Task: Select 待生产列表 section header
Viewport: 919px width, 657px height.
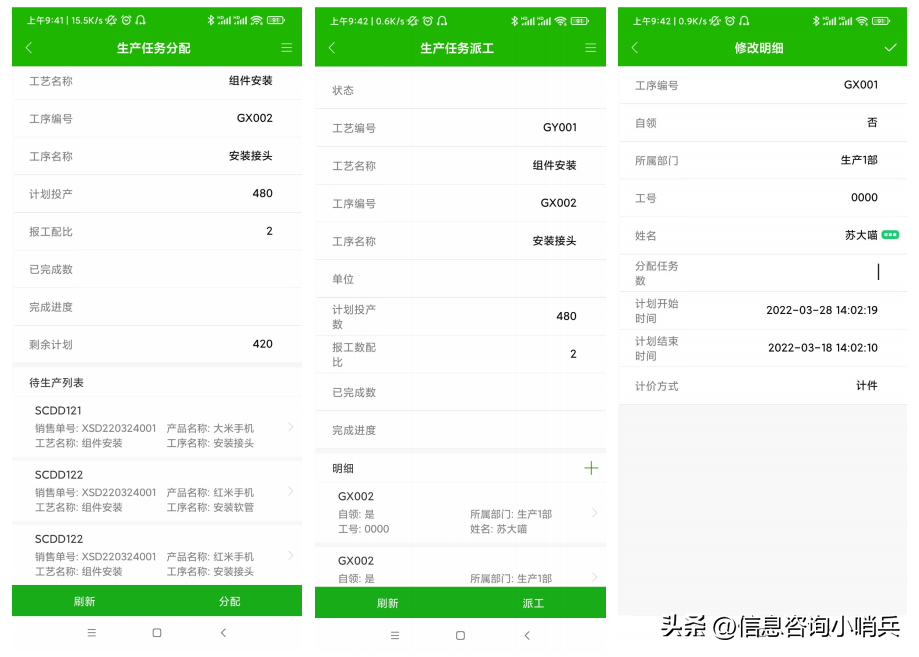Action: point(57,383)
